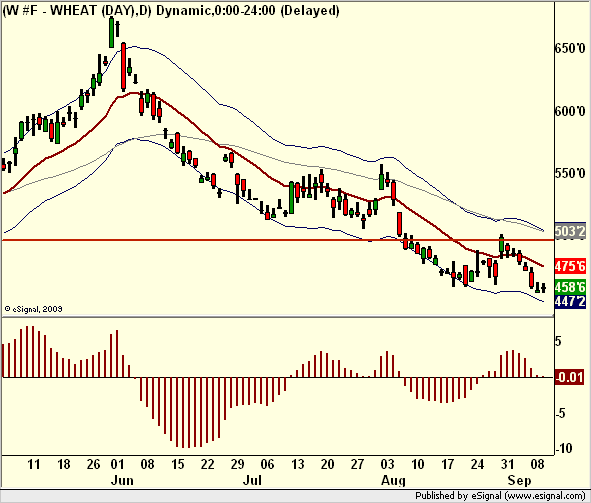The width and height of the screenshot is (591, 503).
Task: Click date label 22 on the time axis
Action: pos(207,464)
